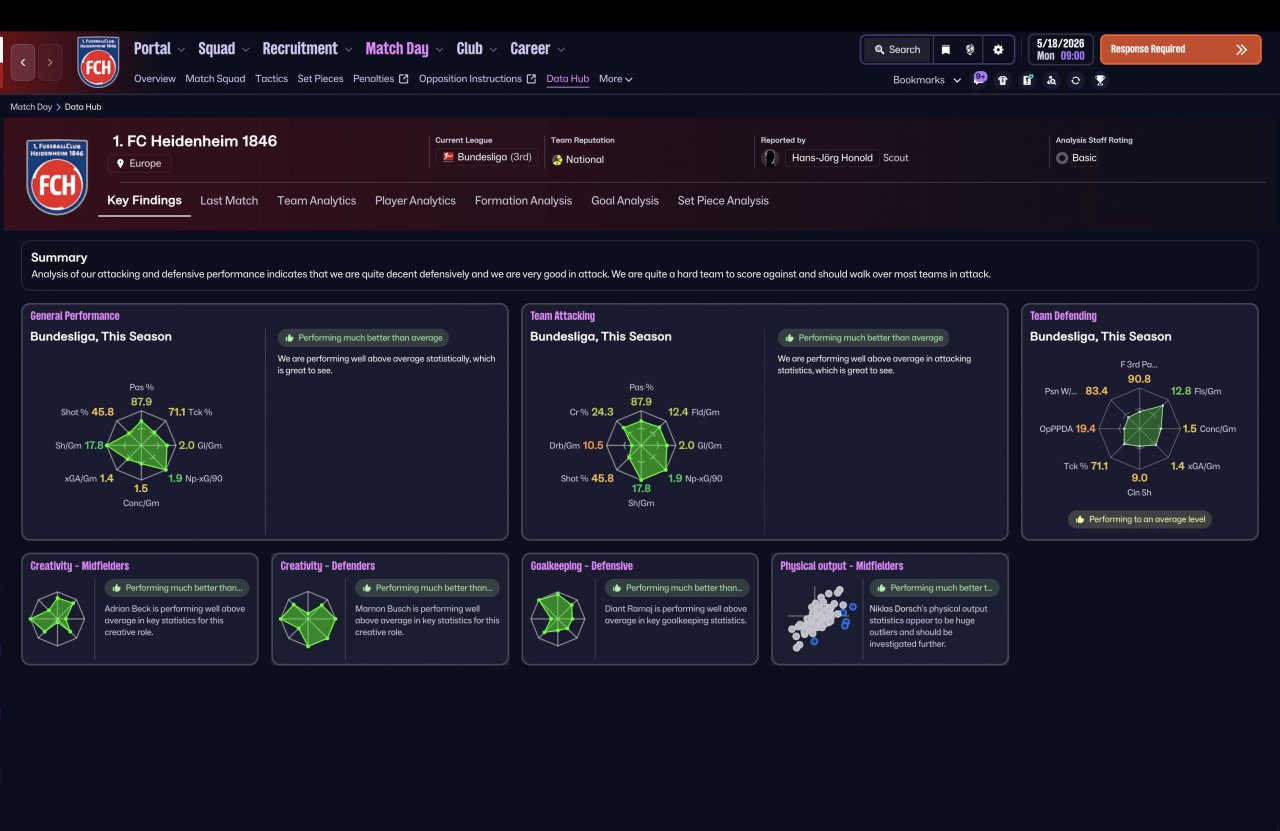Click the National team reputation icon
This screenshot has width=1280, height=831.
click(557, 160)
